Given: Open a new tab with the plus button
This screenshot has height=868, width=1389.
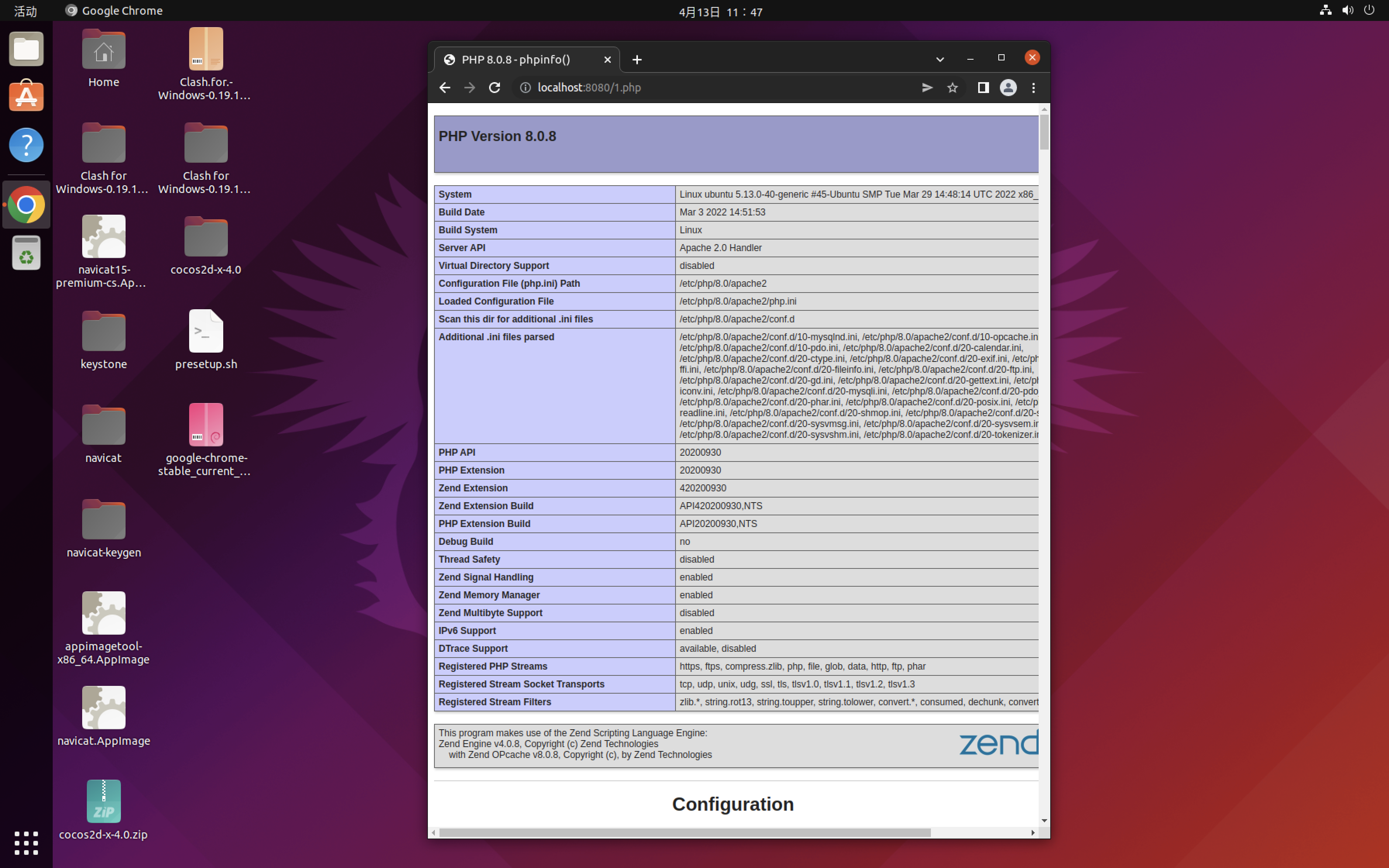Looking at the screenshot, I should pos(638,59).
